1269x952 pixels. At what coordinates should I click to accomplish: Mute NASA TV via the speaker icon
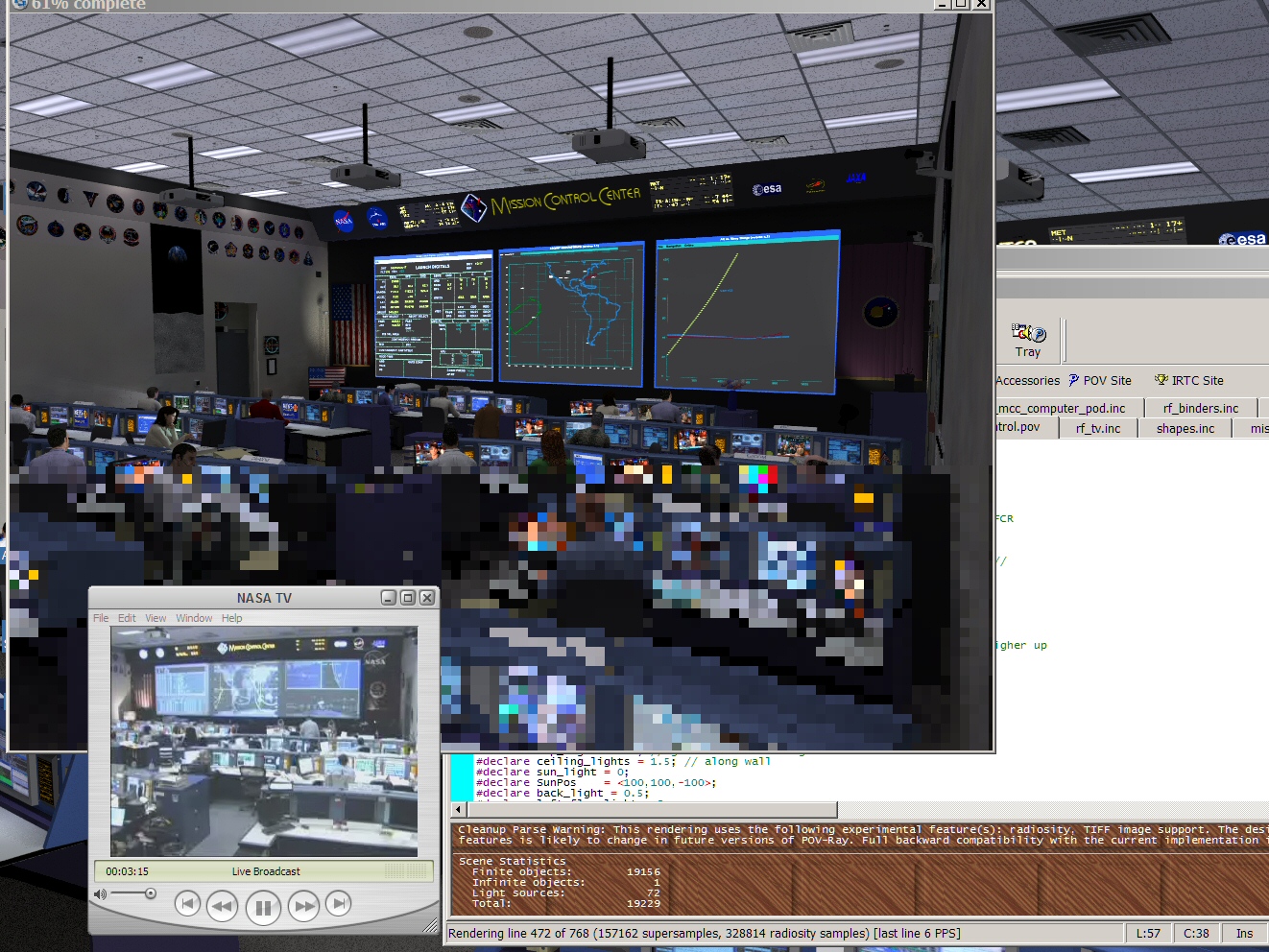(100, 893)
